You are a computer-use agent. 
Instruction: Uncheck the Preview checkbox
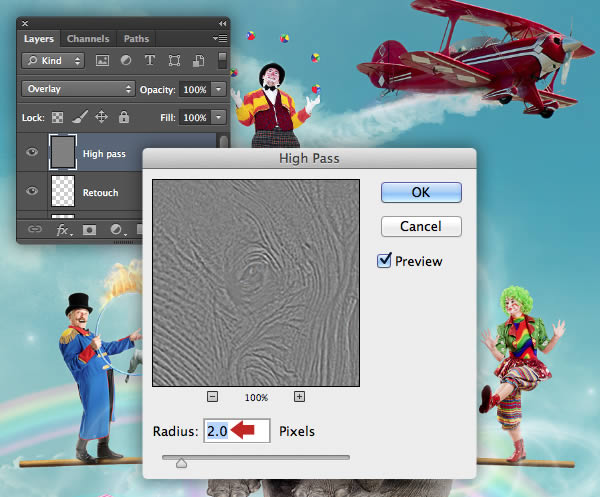tap(384, 261)
